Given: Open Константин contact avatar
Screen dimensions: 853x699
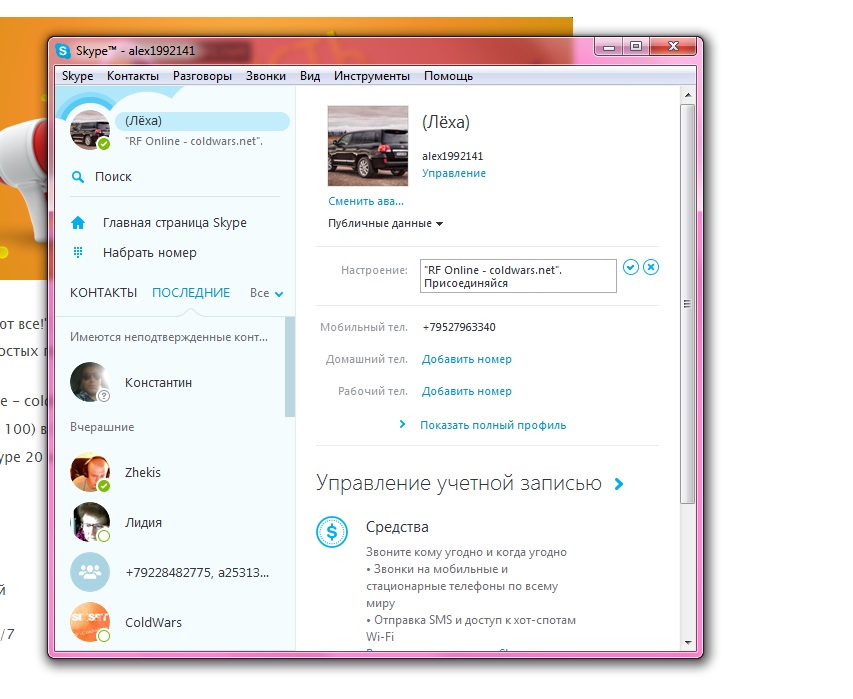Looking at the screenshot, I should [x=90, y=382].
